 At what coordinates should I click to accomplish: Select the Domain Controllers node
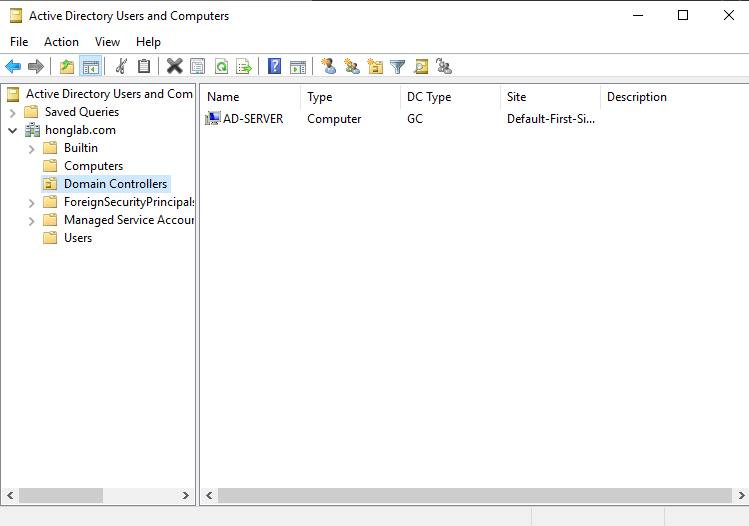pos(116,184)
